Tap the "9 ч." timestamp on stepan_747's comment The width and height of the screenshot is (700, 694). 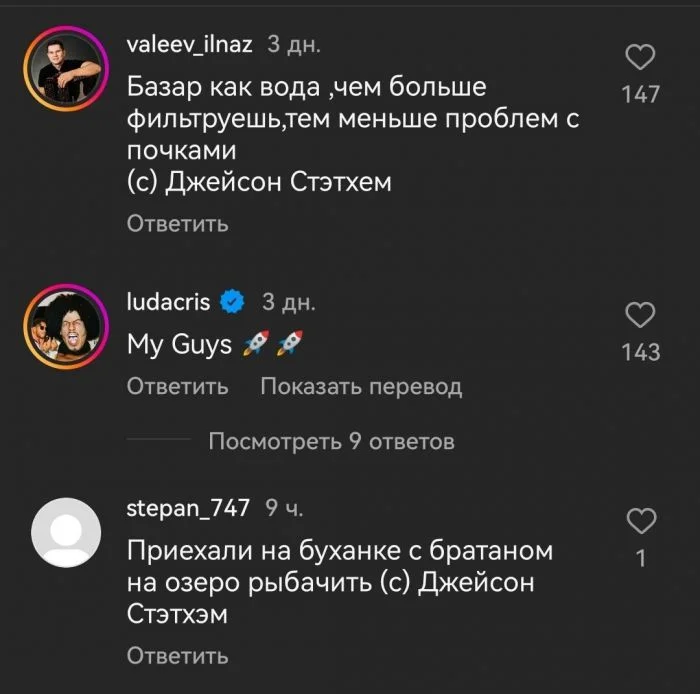[x=284, y=508]
